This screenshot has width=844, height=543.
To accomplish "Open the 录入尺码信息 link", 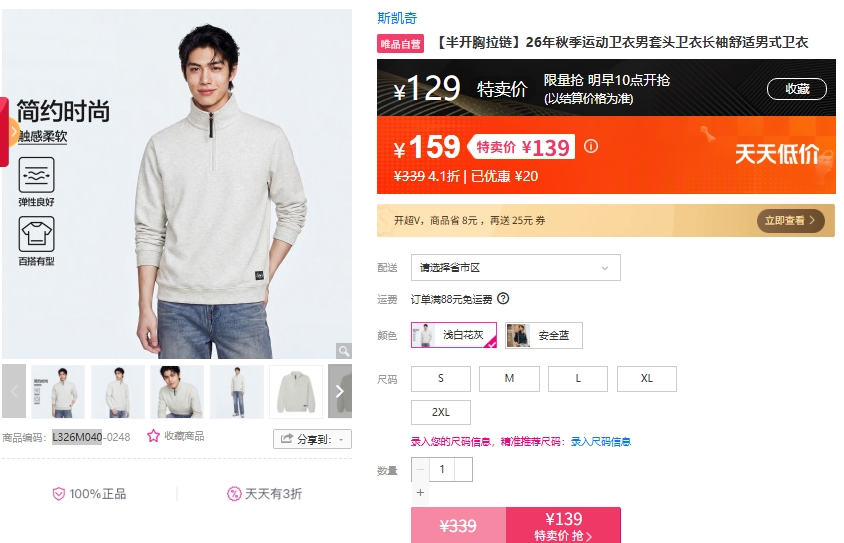I will point(601,442).
